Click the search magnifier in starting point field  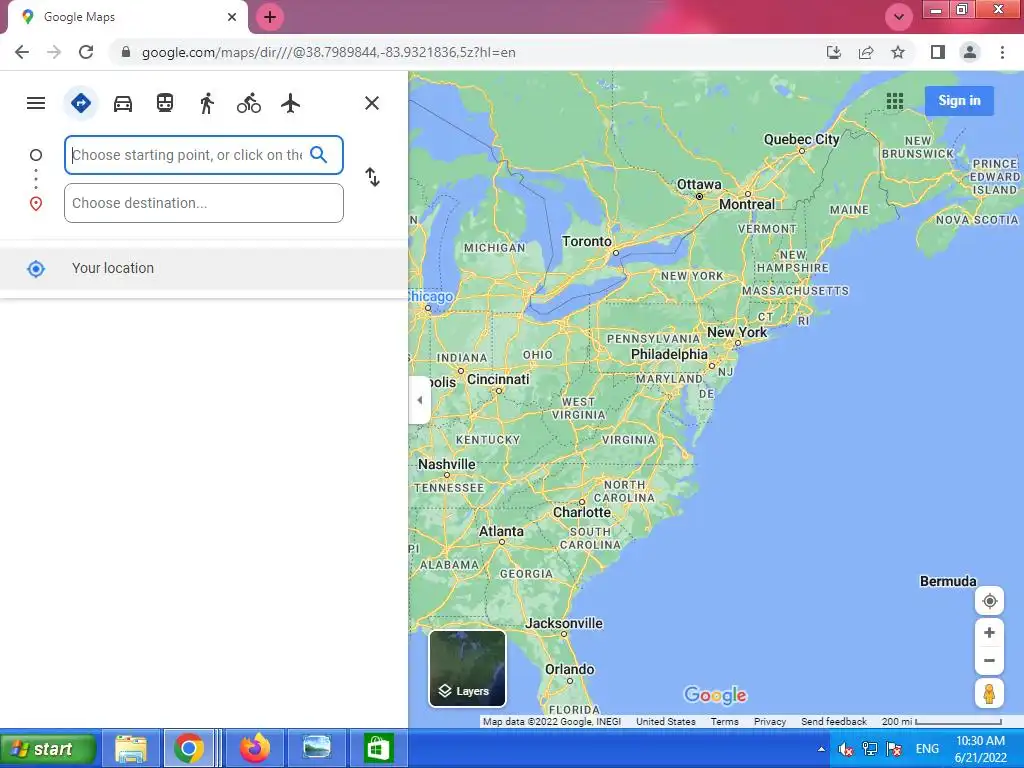click(319, 155)
